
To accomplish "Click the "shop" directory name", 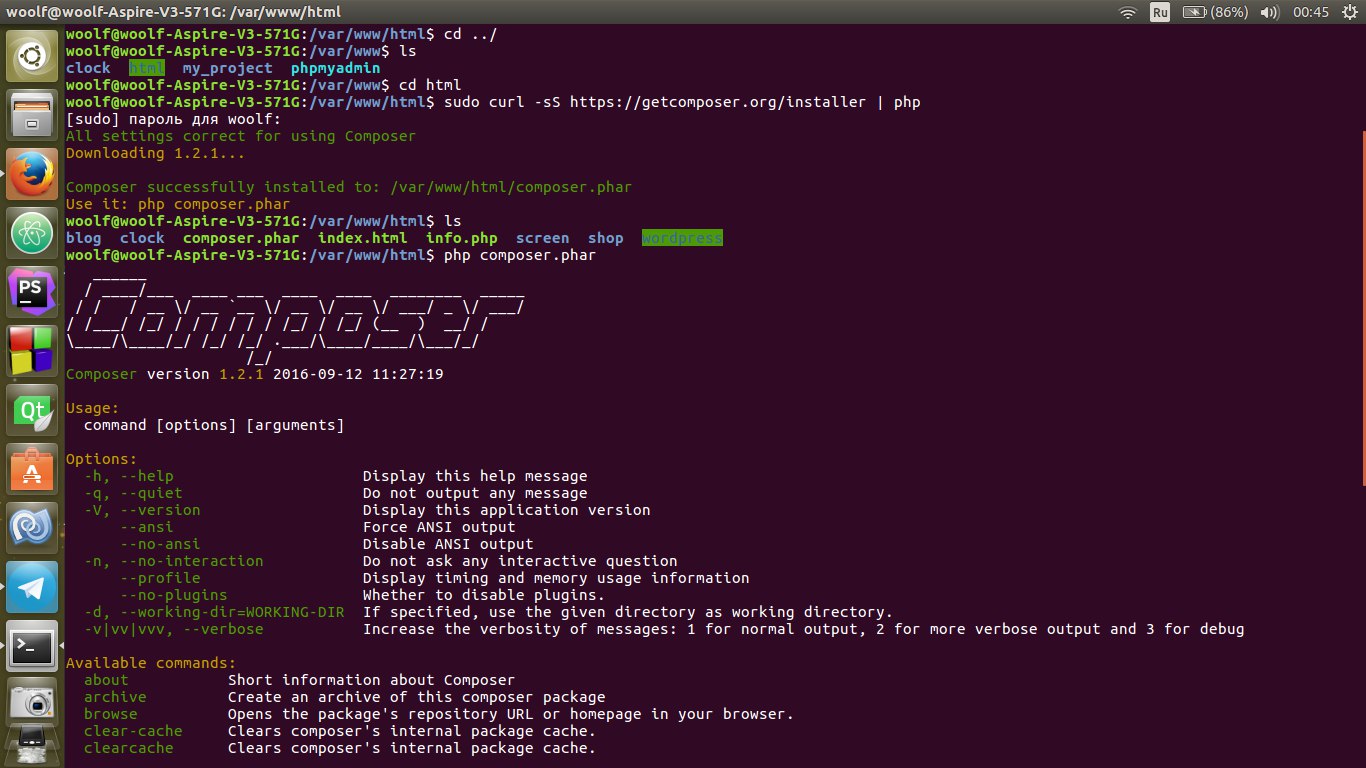I will tap(605, 238).
